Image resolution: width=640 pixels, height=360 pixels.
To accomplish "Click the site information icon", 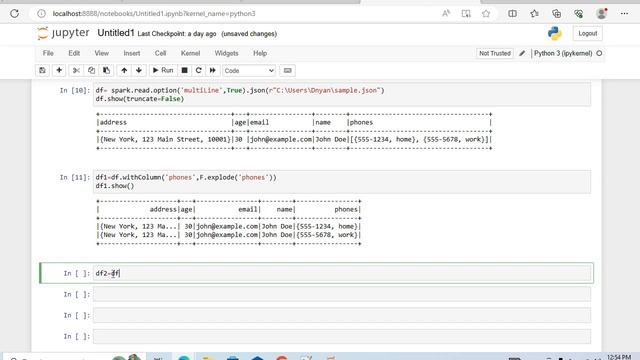I will [x=41, y=13].
